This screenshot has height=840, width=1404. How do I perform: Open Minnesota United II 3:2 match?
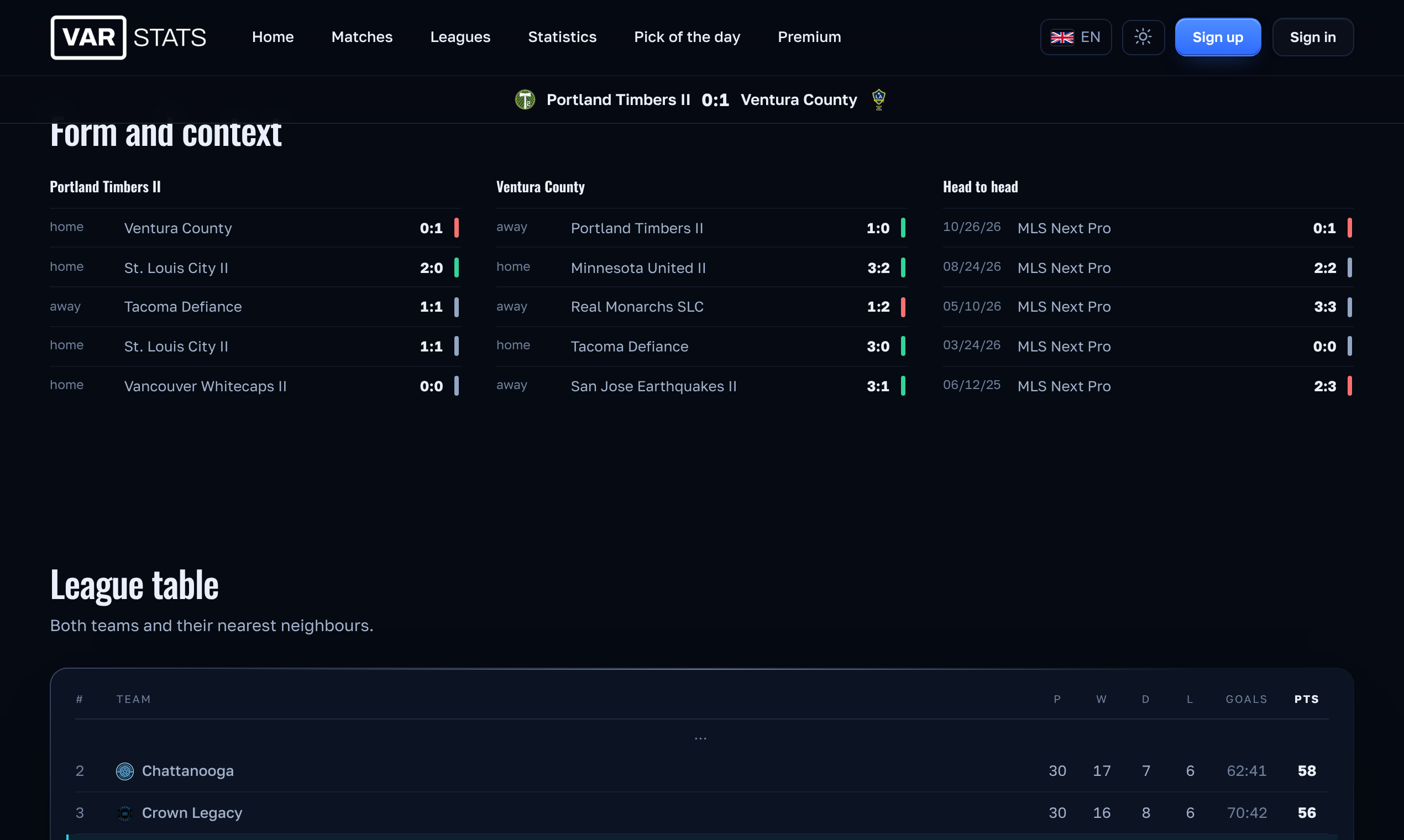[701, 267]
